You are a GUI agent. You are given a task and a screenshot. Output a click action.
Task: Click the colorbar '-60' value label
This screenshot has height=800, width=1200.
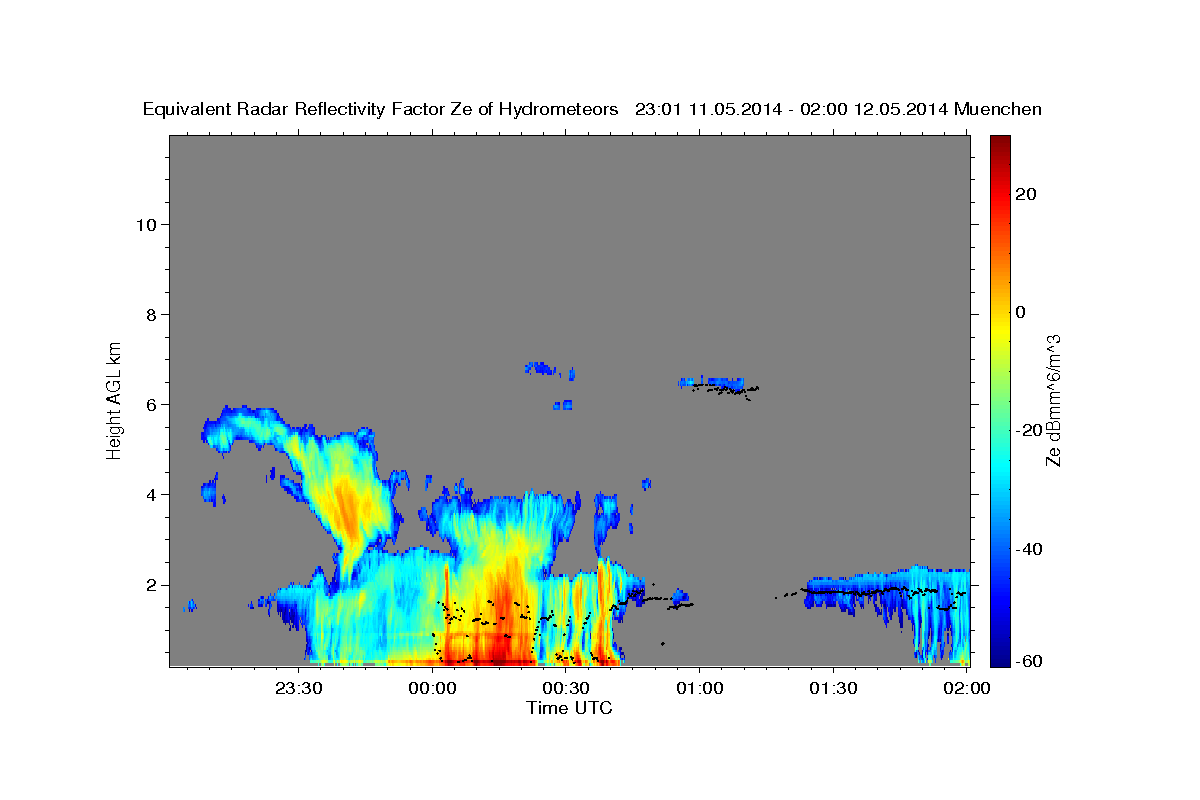coord(1028,662)
